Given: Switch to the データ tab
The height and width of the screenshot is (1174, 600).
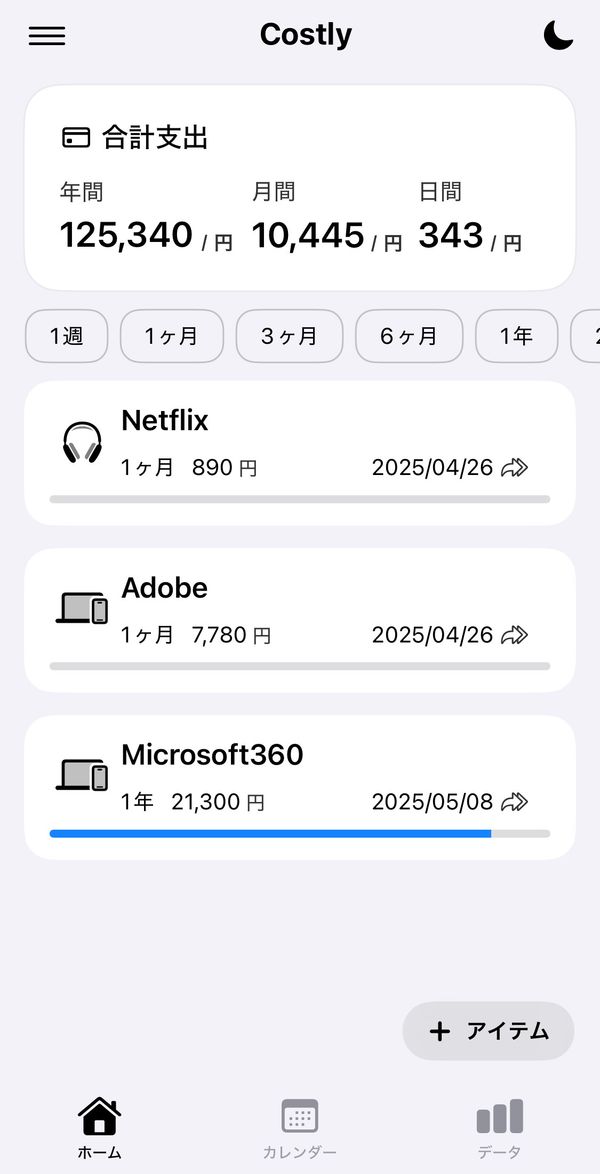Looking at the screenshot, I should (500, 1129).
